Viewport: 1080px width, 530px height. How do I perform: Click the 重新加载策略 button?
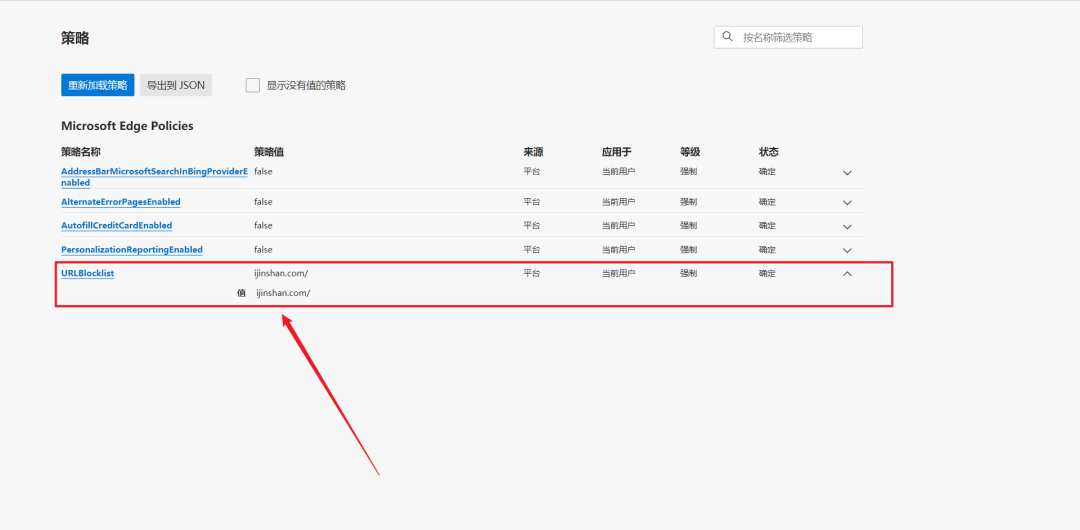coord(97,85)
